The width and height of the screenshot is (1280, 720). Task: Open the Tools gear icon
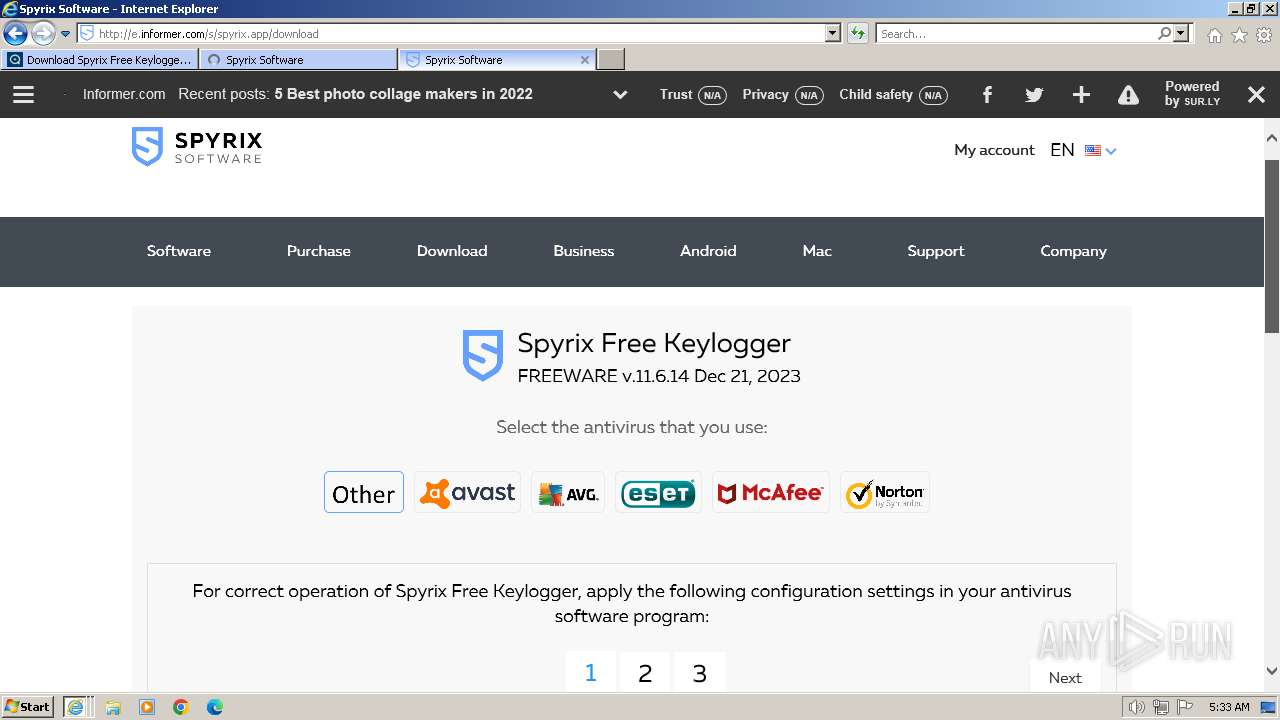(1264, 35)
